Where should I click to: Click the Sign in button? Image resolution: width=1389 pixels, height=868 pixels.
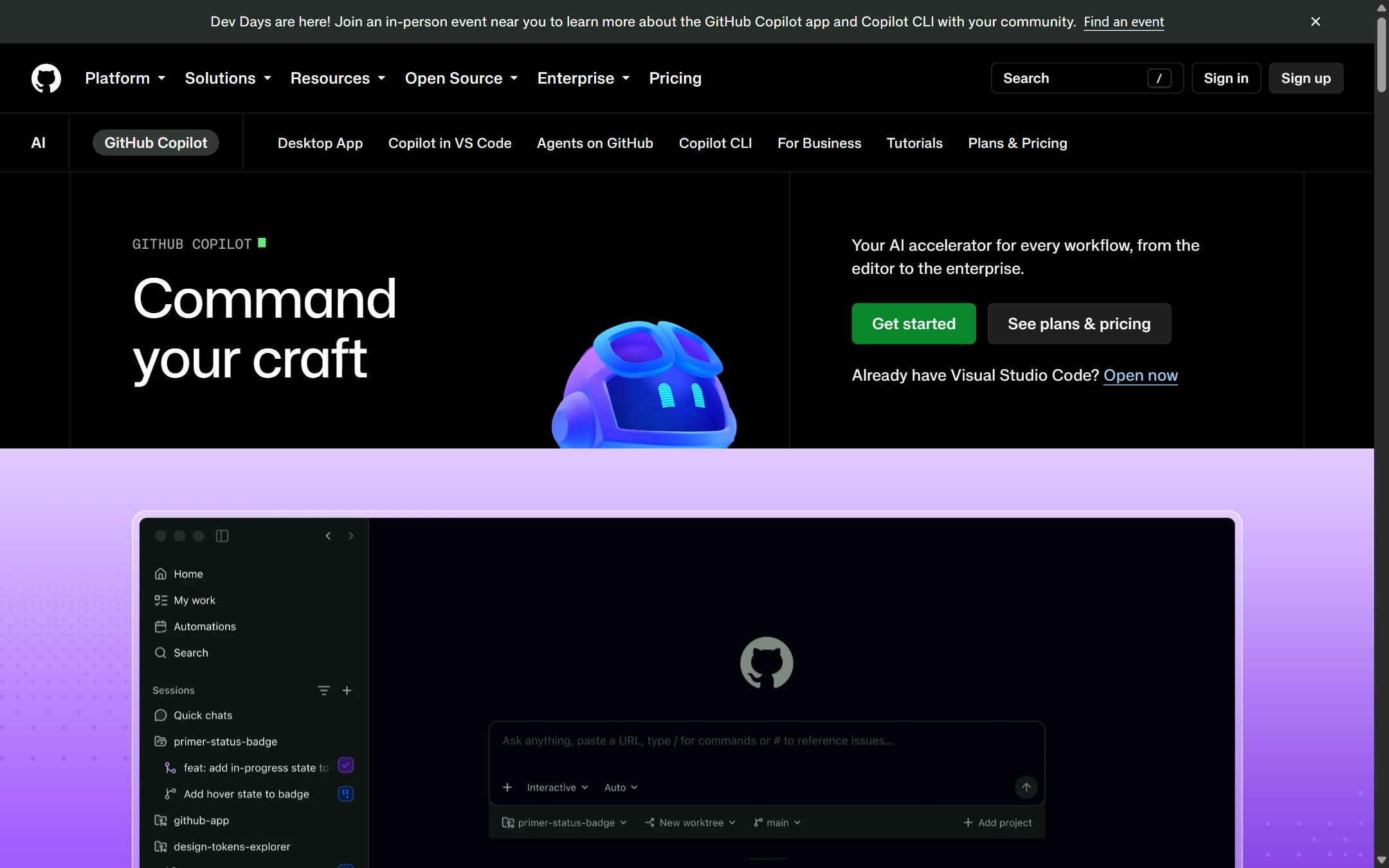[1226, 78]
